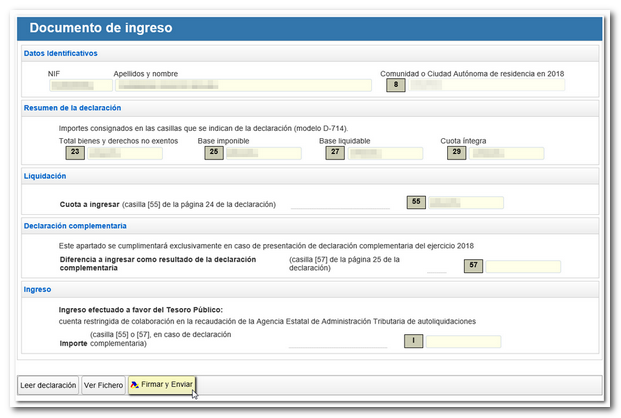Click the box number 8 label
Image resolution: width=621 pixels, height=418 pixels.
396,85
